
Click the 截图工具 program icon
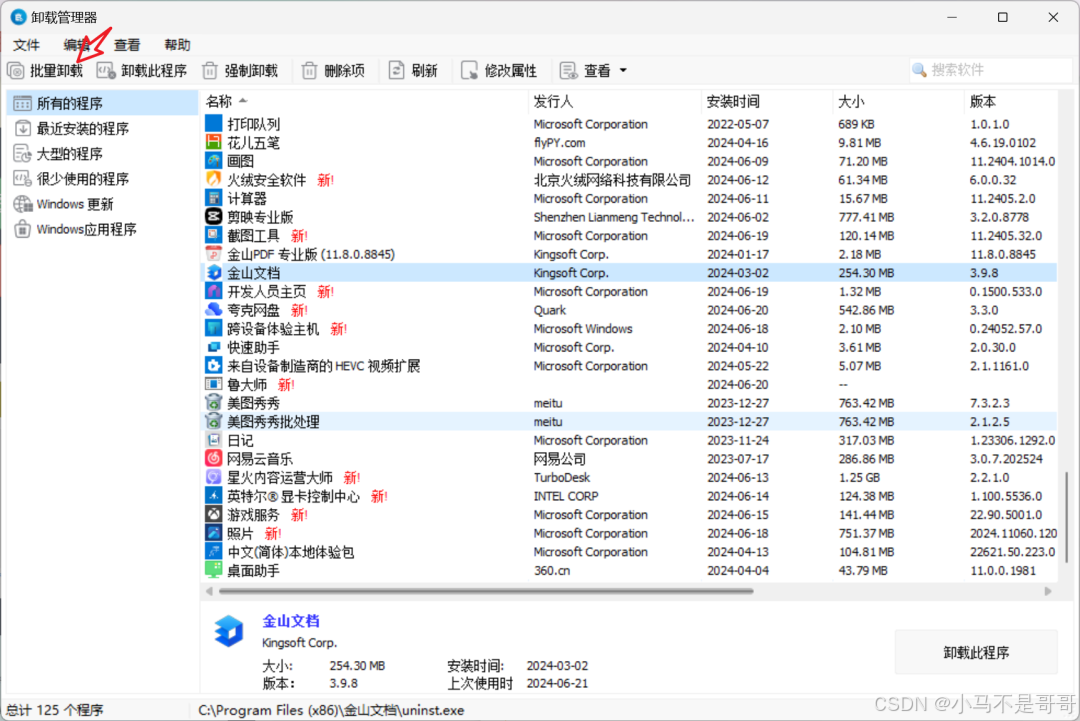click(x=214, y=236)
